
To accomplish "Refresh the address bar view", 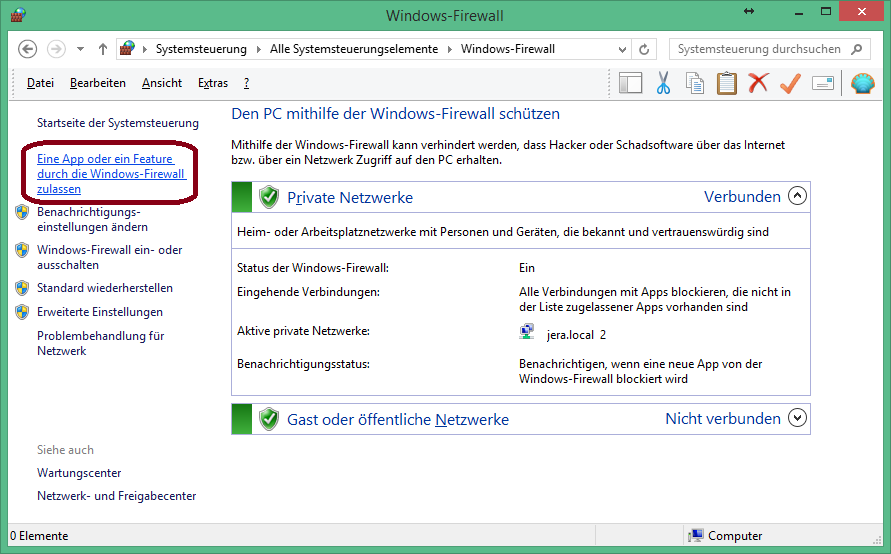I will point(646,49).
